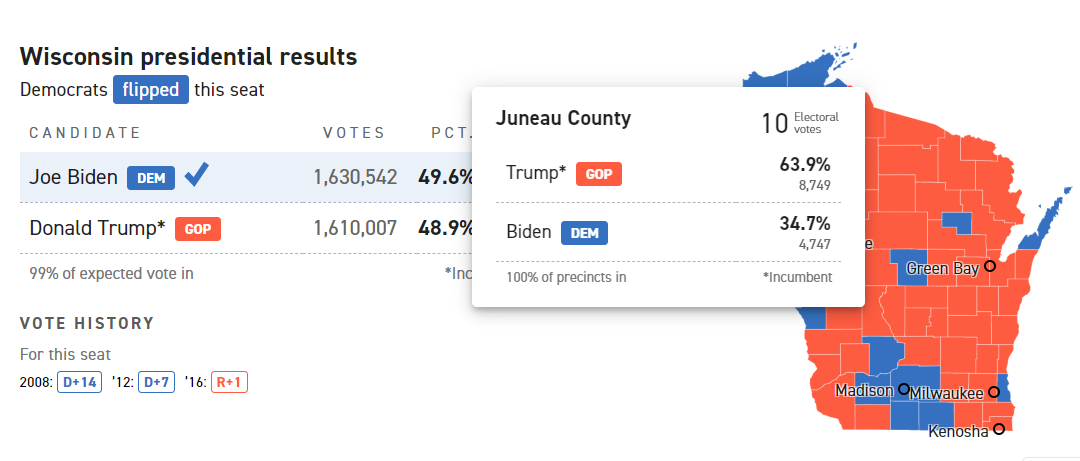Click the '16 R+1 vote history badge

pos(229,382)
